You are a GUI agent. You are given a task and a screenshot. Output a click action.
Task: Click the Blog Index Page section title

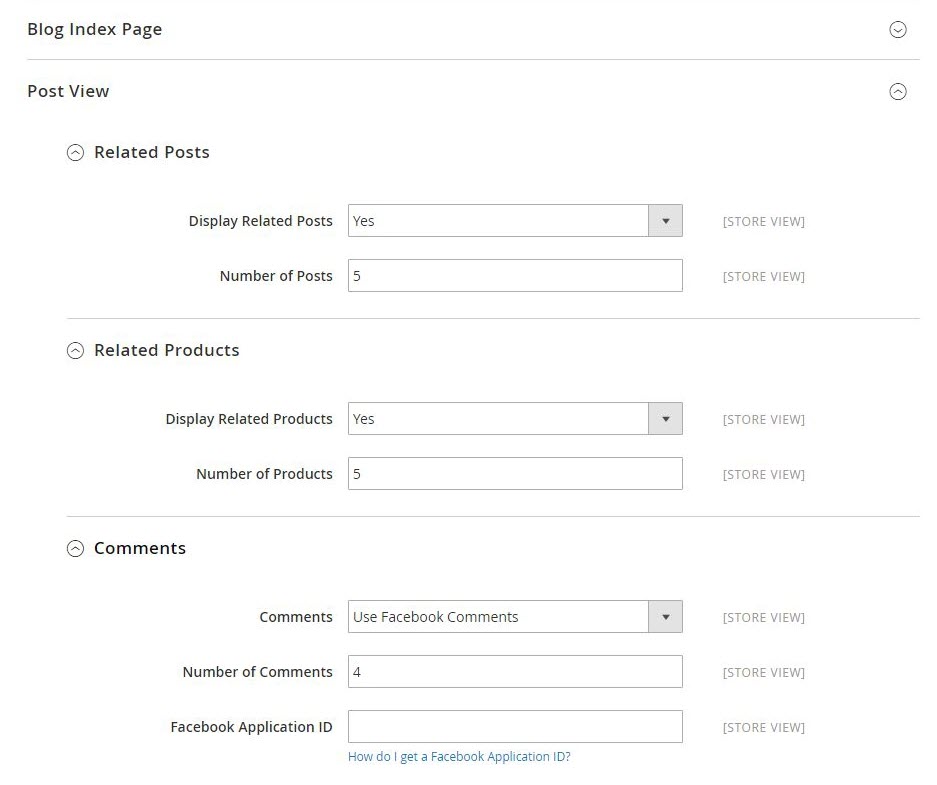pos(94,29)
